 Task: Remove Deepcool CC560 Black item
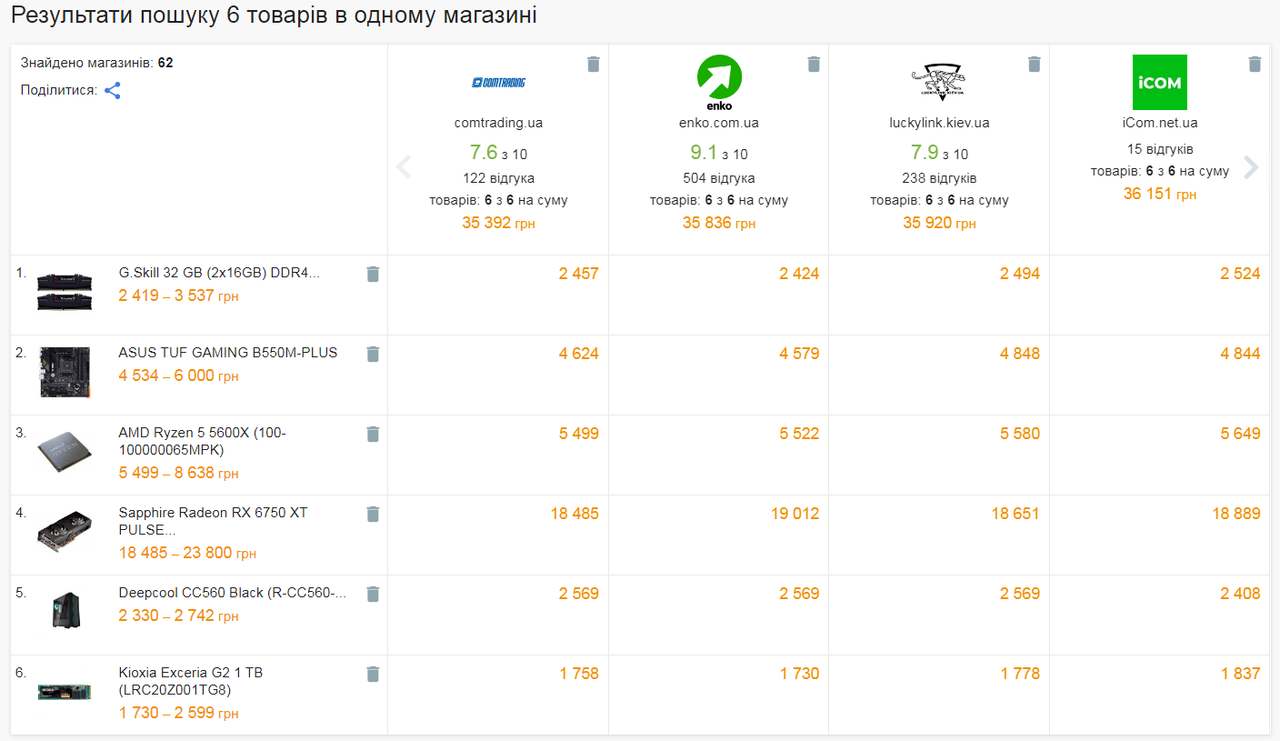tap(373, 594)
